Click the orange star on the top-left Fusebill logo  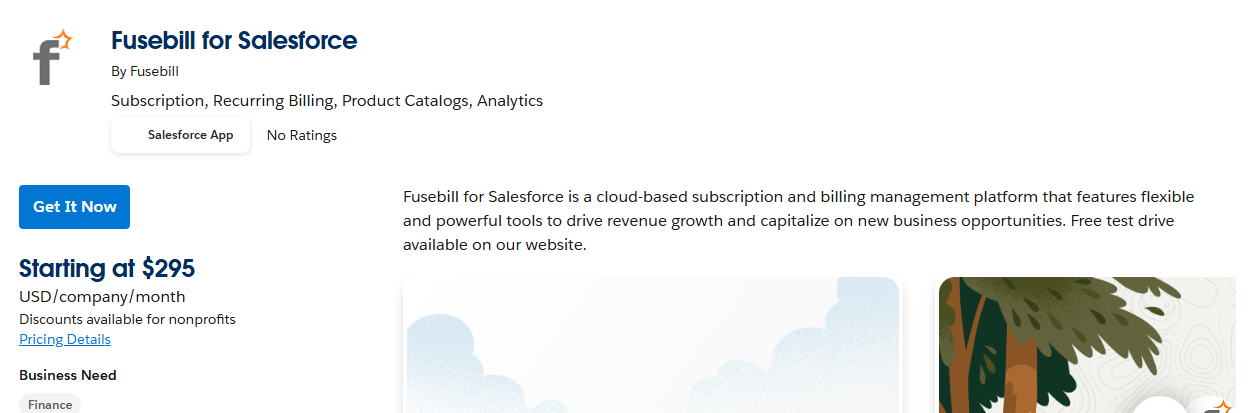[63, 40]
